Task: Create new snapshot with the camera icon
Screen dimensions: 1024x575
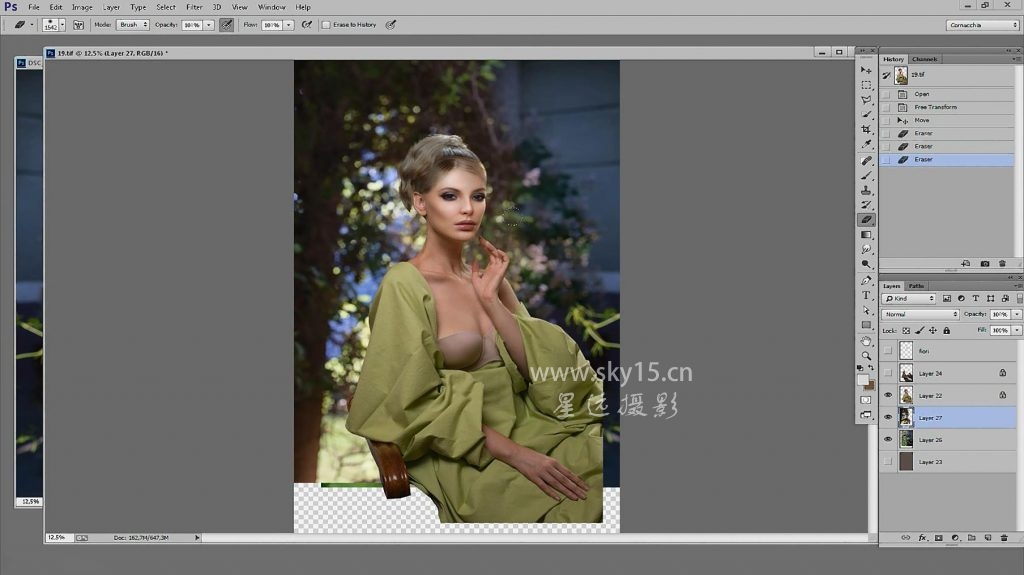Action: [x=985, y=263]
